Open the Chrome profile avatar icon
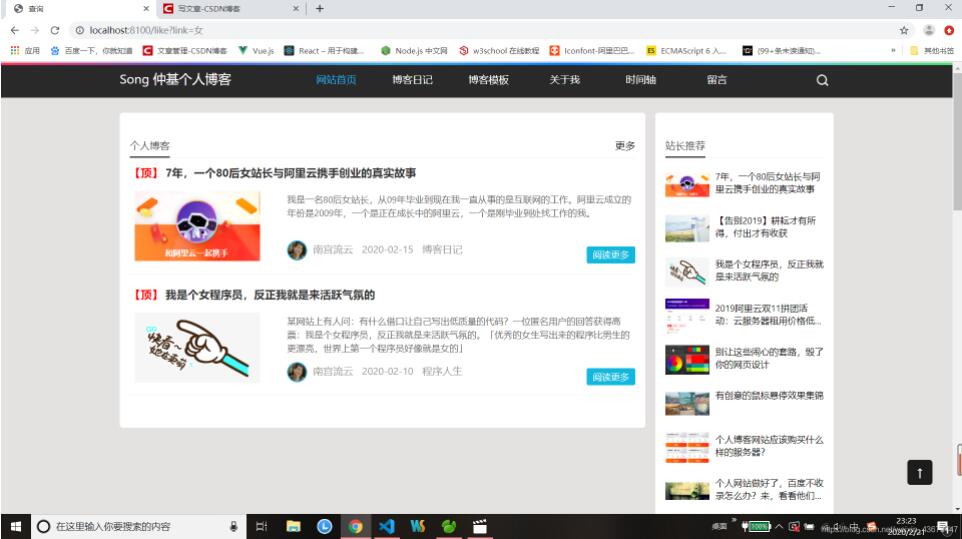962x539 pixels. point(929,30)
